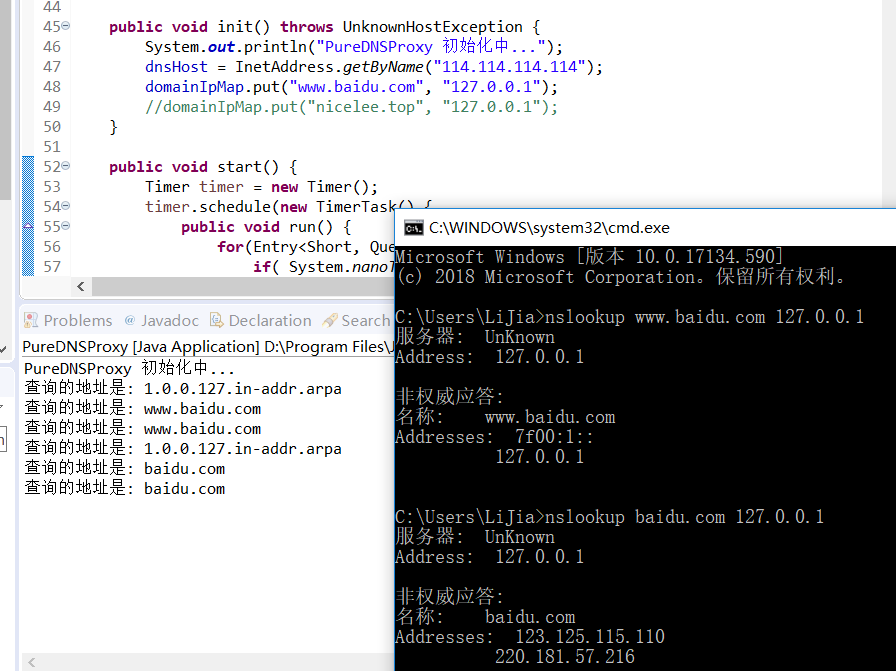Click console horizontal scrollbar left arrow
This screenshot has width=896, height=671.
coord(31,662)
